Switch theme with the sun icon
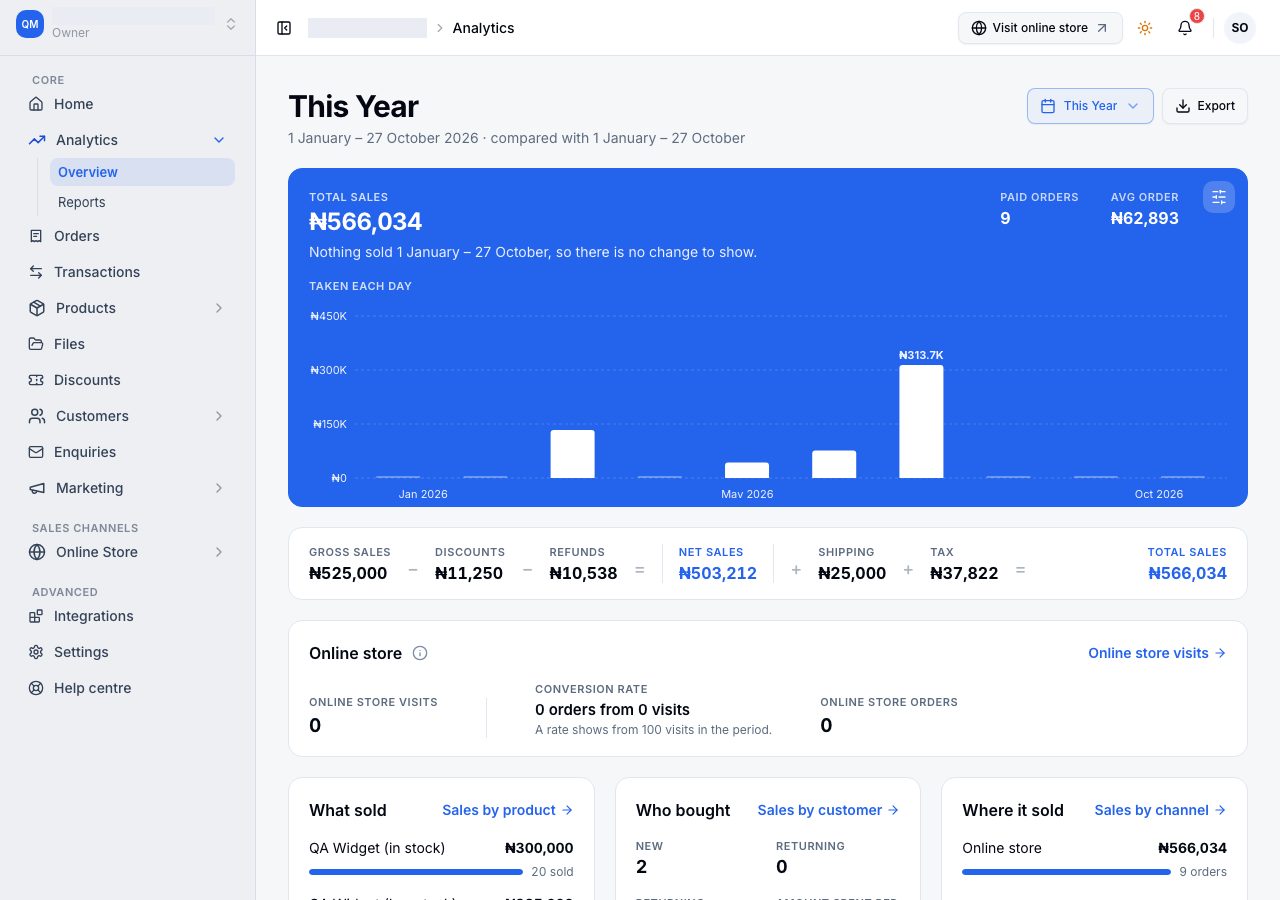1280x900 pixels. 1145,28
